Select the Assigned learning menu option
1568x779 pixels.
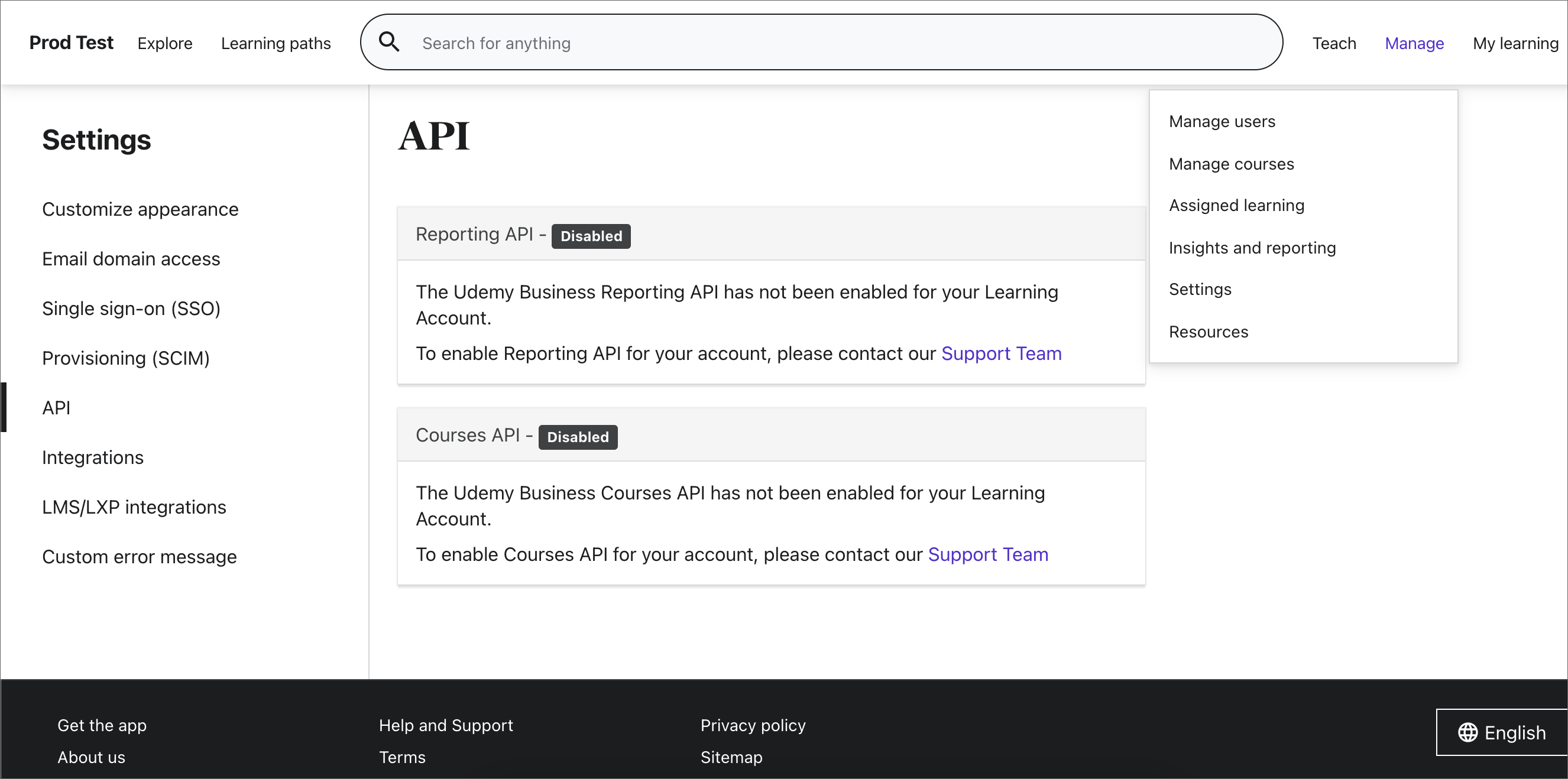pos(1238,206)
